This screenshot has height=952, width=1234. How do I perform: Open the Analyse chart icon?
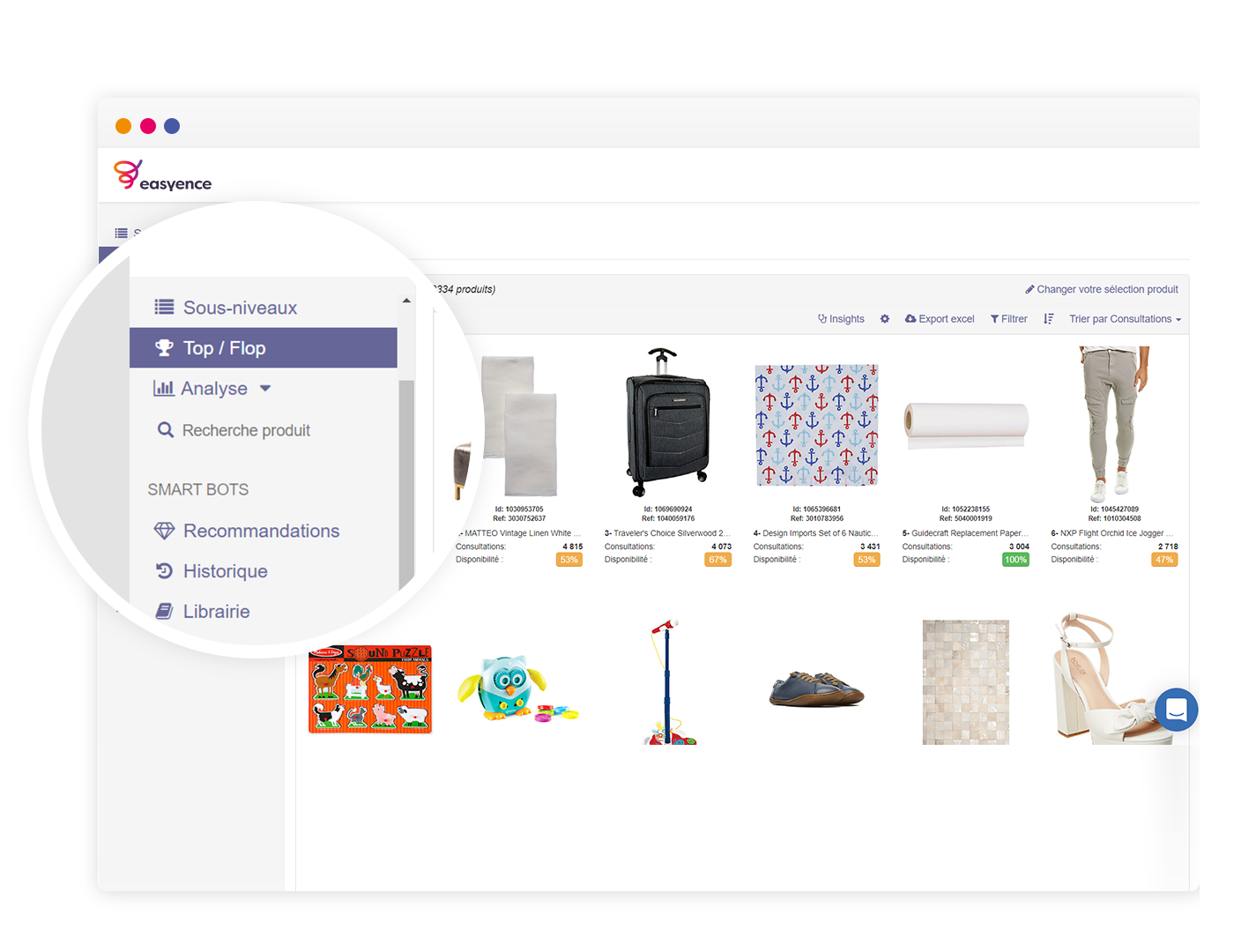tap(164, 388)
